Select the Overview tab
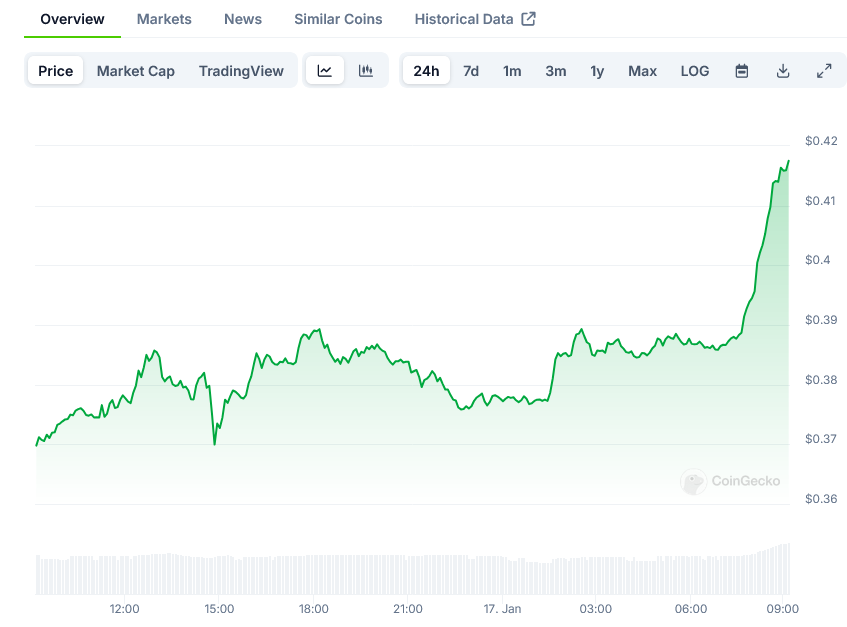Image resolution: width=847 pixels, height=627 pixels. 72,19
